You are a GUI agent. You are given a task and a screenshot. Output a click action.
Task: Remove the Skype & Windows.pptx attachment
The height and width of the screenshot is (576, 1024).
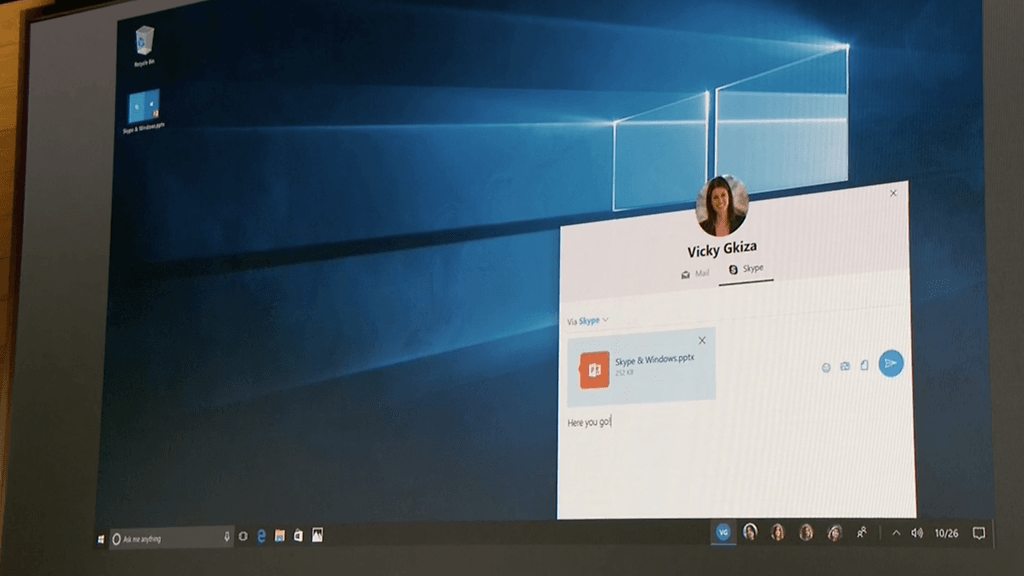tap(702, 341)
